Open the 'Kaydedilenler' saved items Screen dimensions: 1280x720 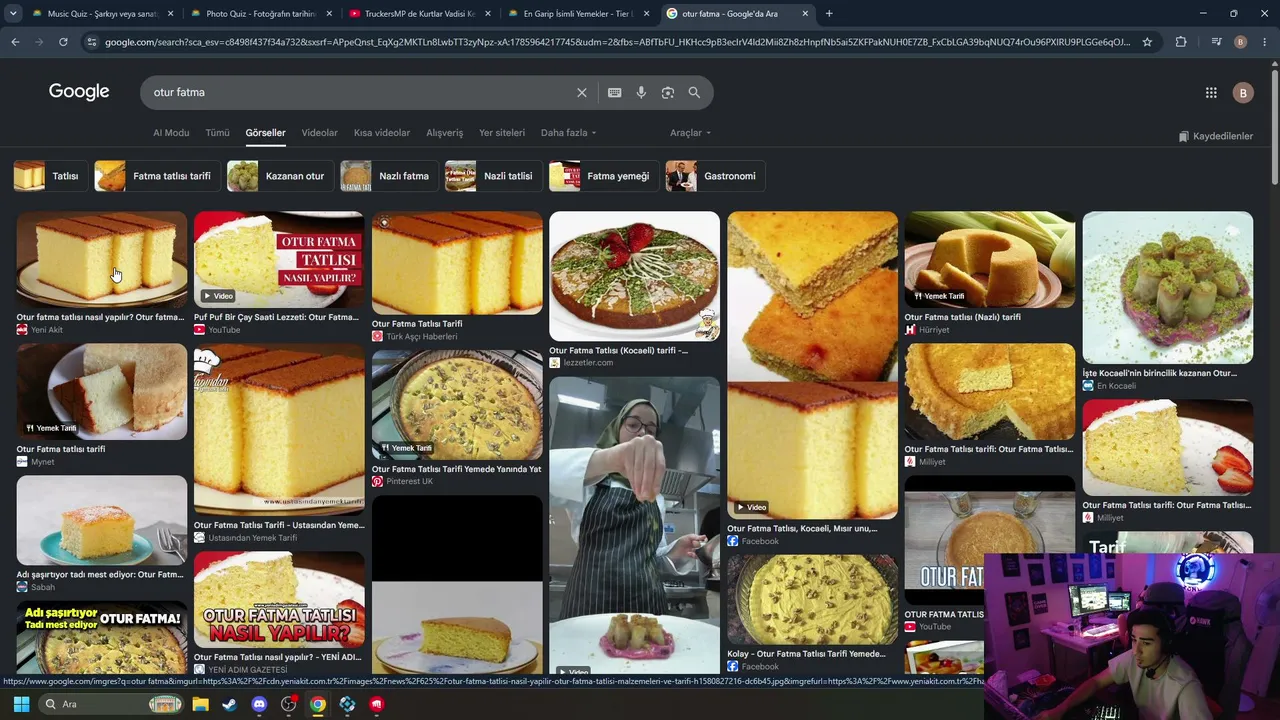tap(1215, 136)
